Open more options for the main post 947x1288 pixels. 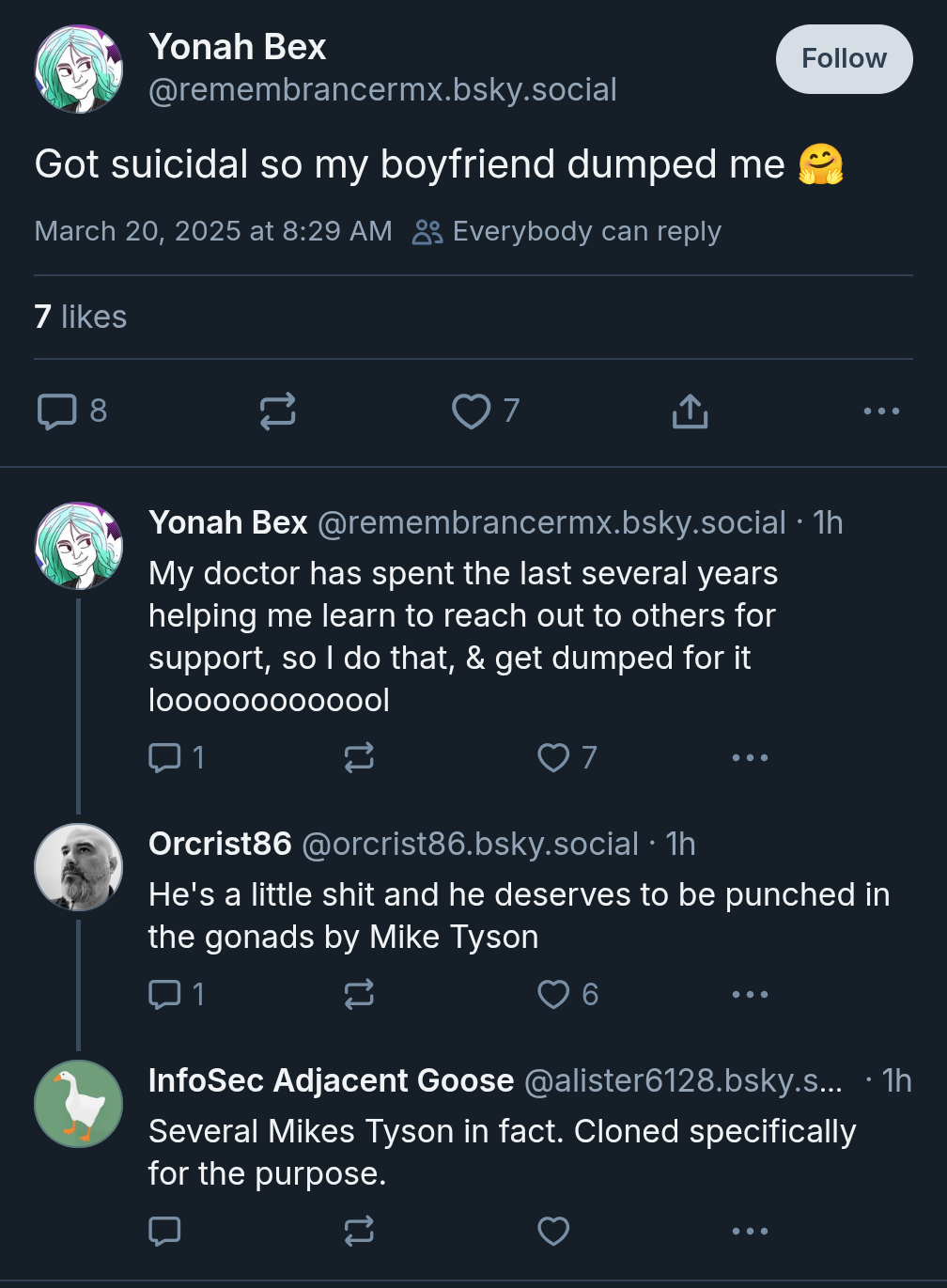[881, 411]
